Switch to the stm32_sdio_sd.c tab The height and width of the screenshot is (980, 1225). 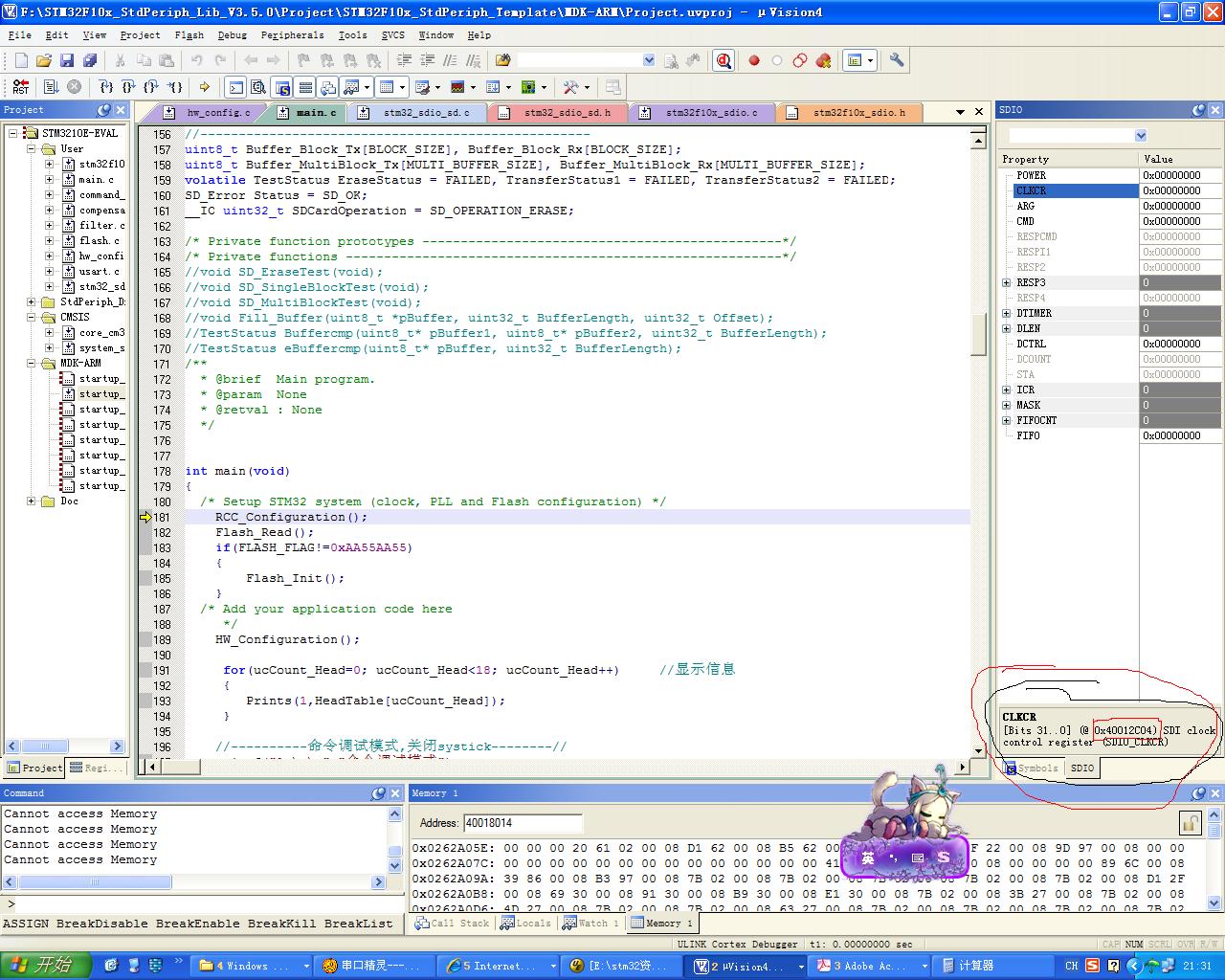pos(416,113)
